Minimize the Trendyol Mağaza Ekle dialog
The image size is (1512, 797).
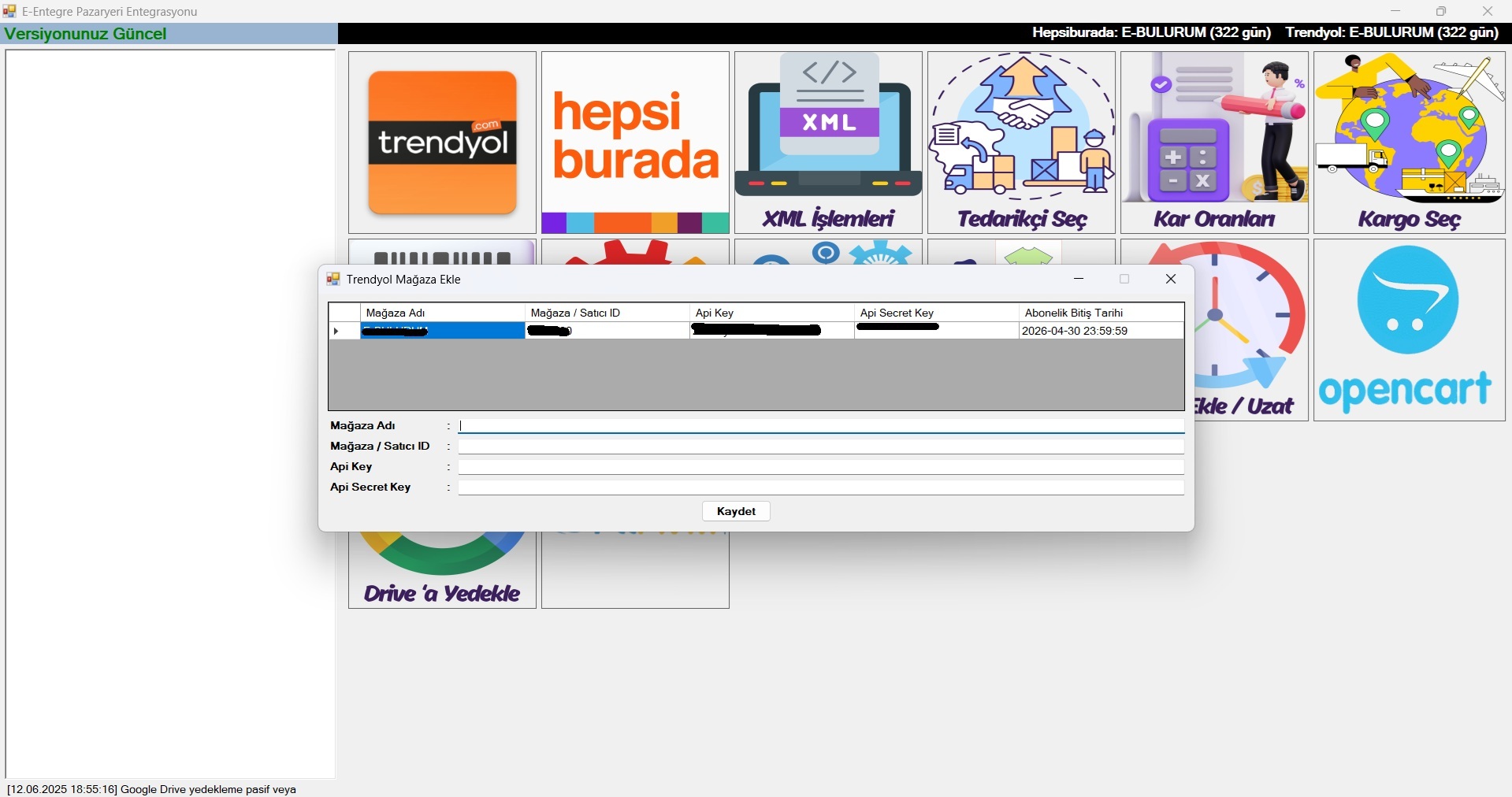(1079, 279)
